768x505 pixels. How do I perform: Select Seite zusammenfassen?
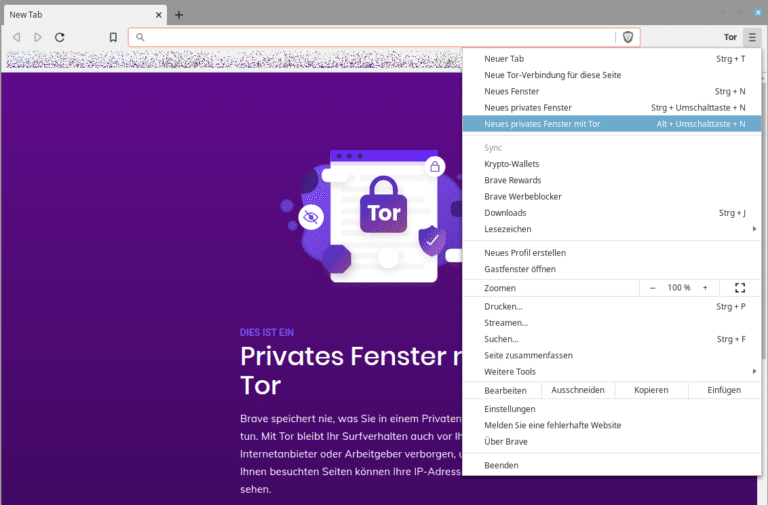(x=612, y=355)
